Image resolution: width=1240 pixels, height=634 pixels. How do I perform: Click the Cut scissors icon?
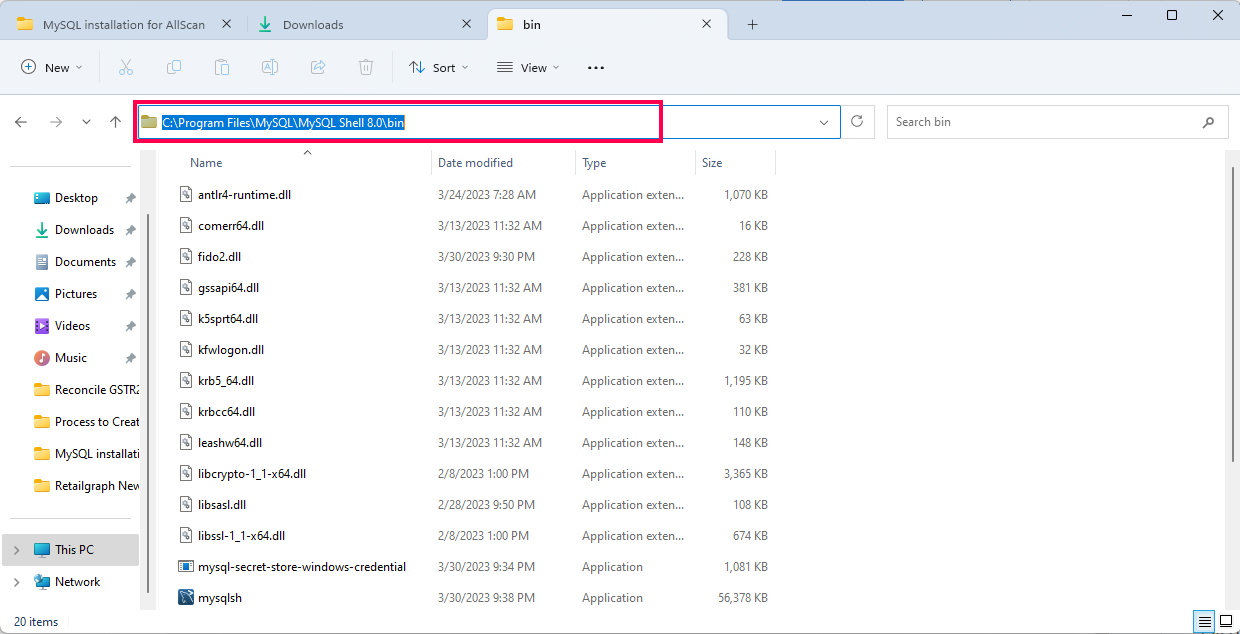[x=126, y=67]
